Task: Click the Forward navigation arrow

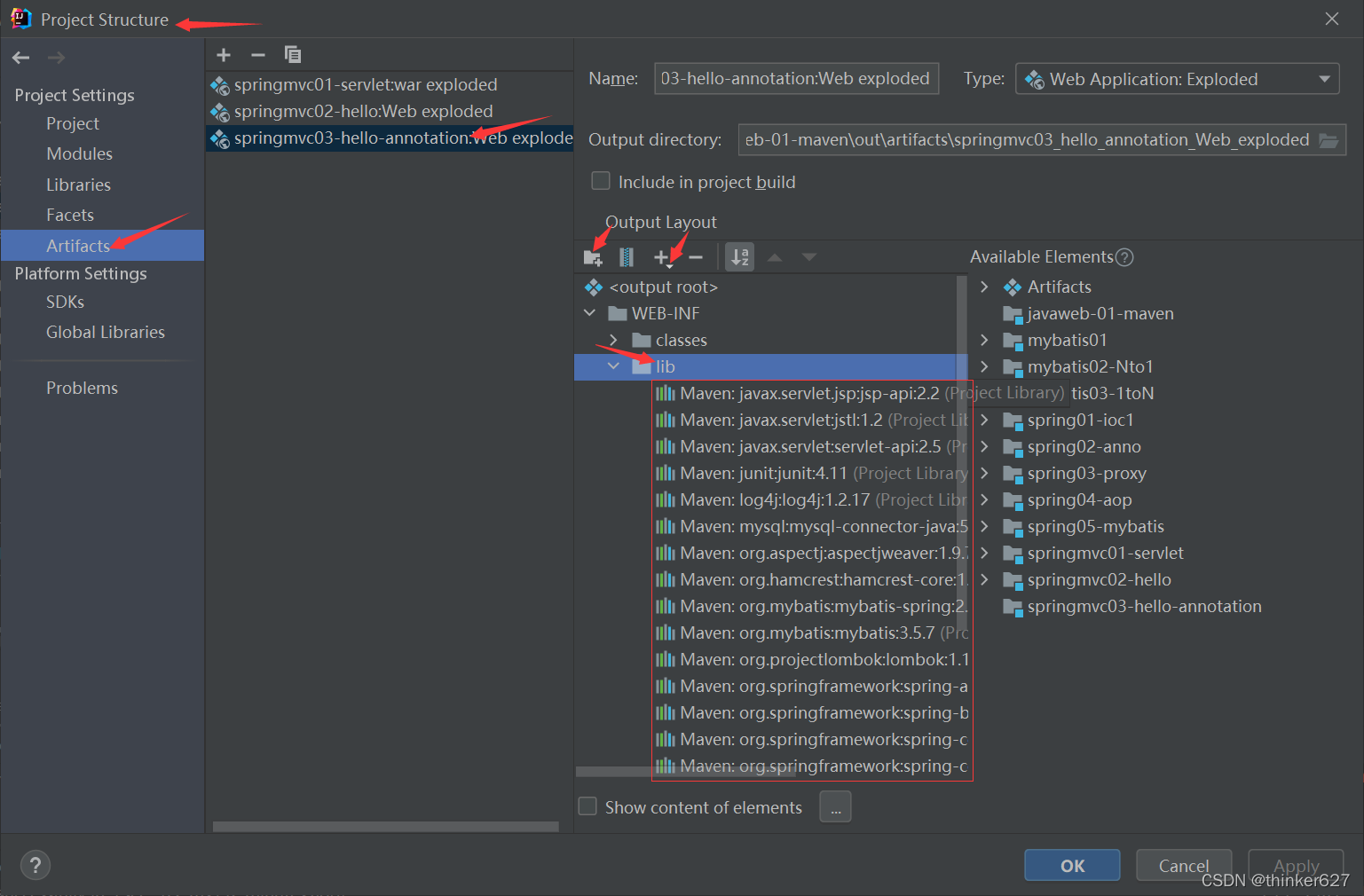Action: (56, 58)
